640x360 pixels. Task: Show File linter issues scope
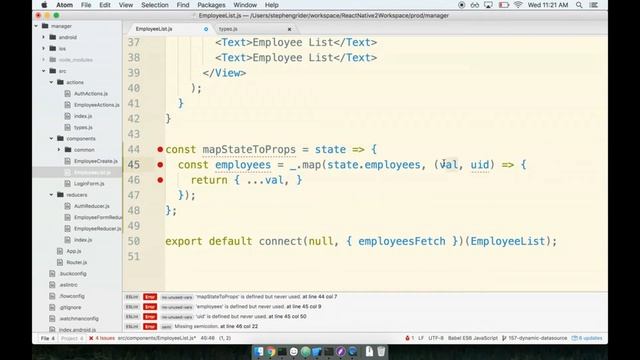coord(47,338)
